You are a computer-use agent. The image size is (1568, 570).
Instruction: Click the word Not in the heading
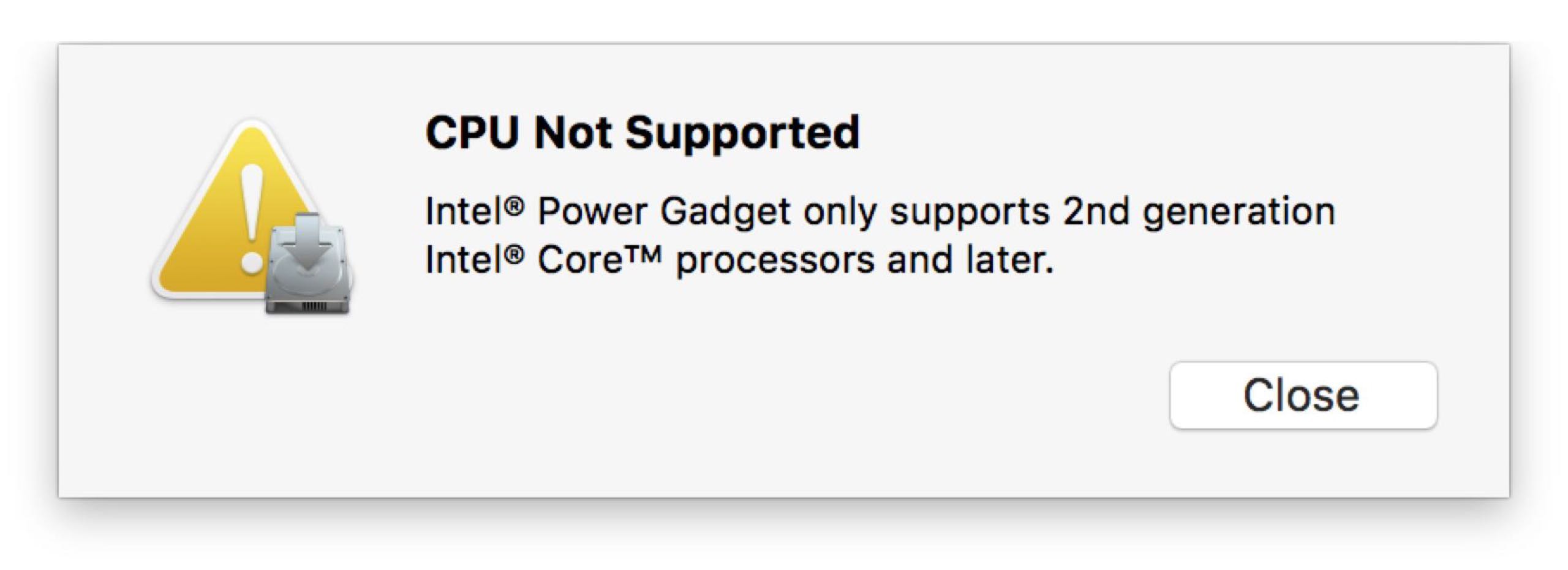[x=572, y=132]
